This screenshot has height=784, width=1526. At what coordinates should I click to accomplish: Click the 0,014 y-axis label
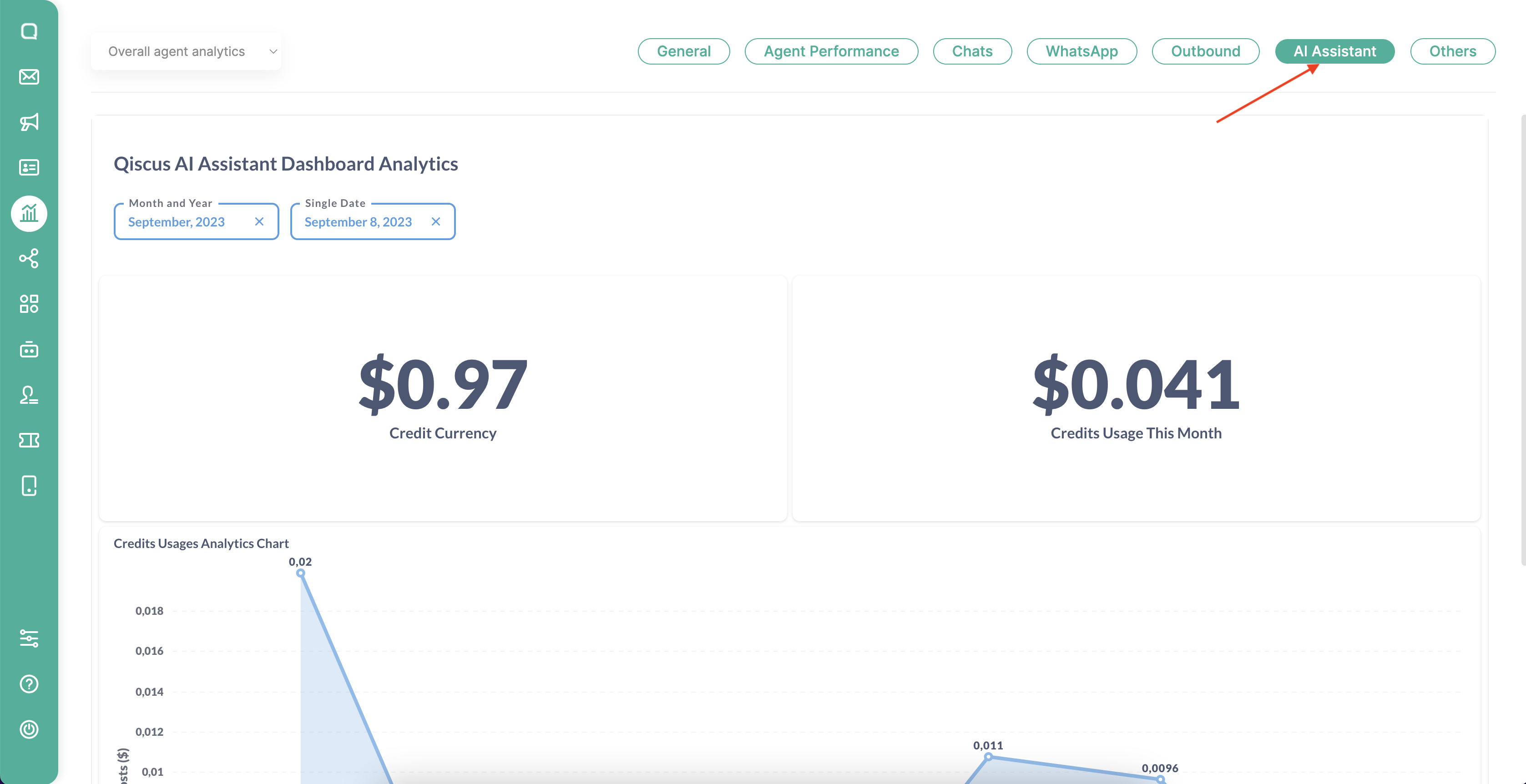pyautogui.click(x=149, y=692)
